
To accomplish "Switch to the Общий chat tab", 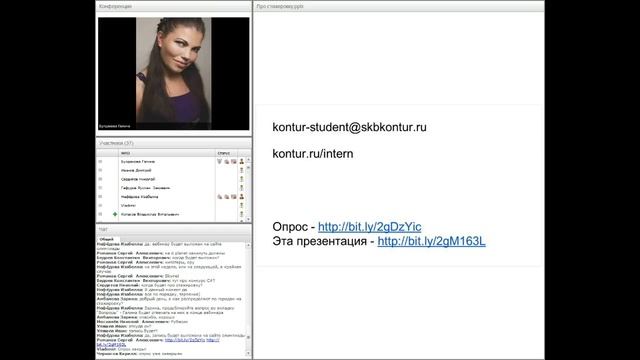I will (107, 239).
